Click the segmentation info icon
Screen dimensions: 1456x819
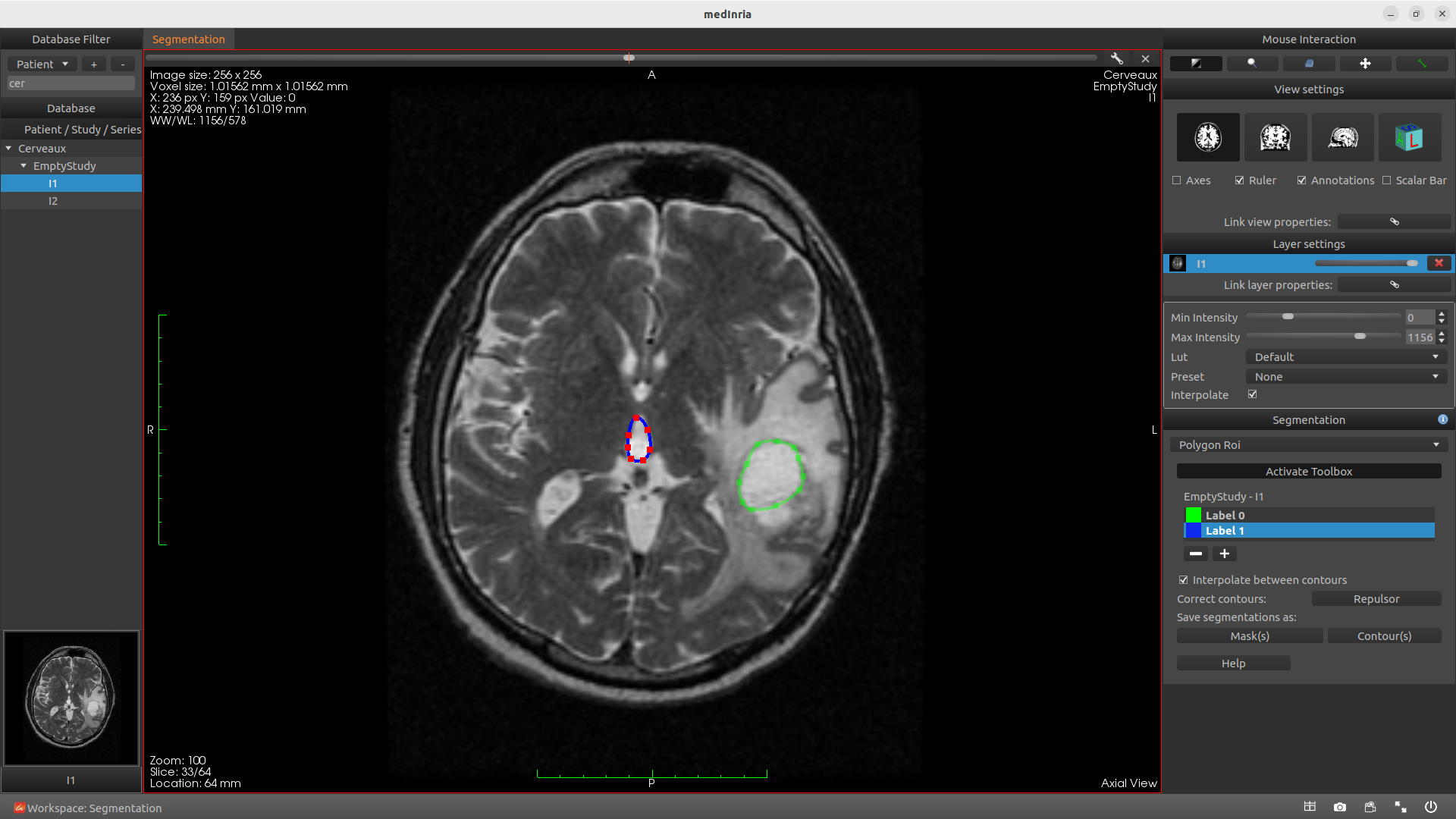1442,419
